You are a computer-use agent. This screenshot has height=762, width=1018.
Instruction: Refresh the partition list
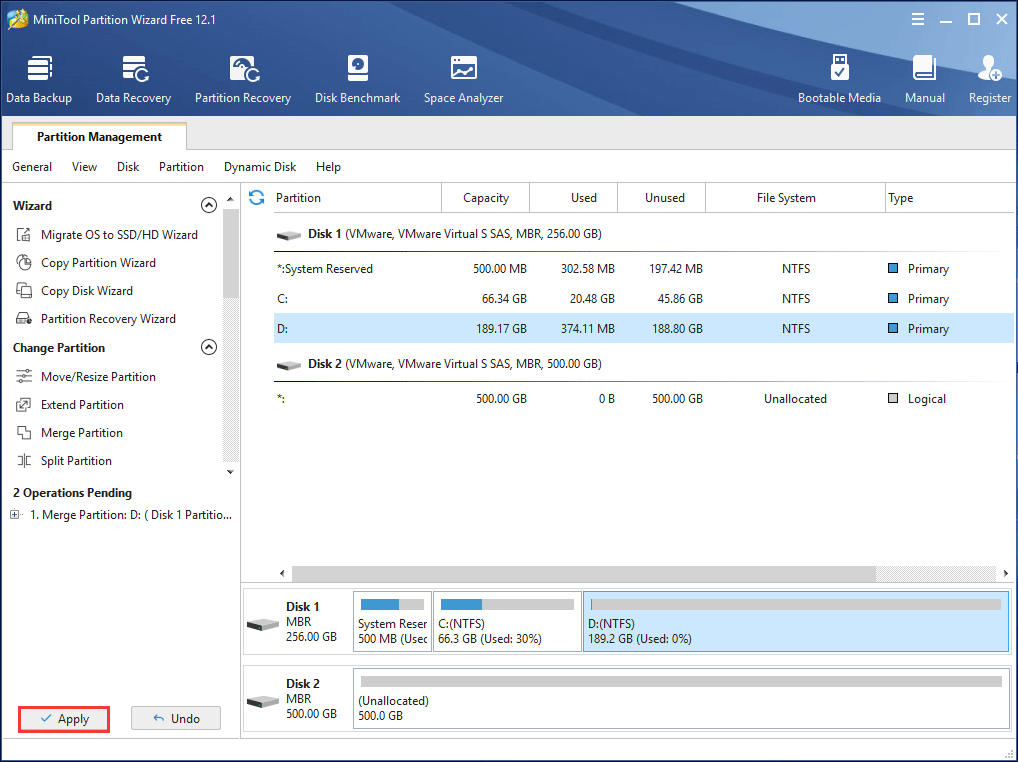coord(257,198)
